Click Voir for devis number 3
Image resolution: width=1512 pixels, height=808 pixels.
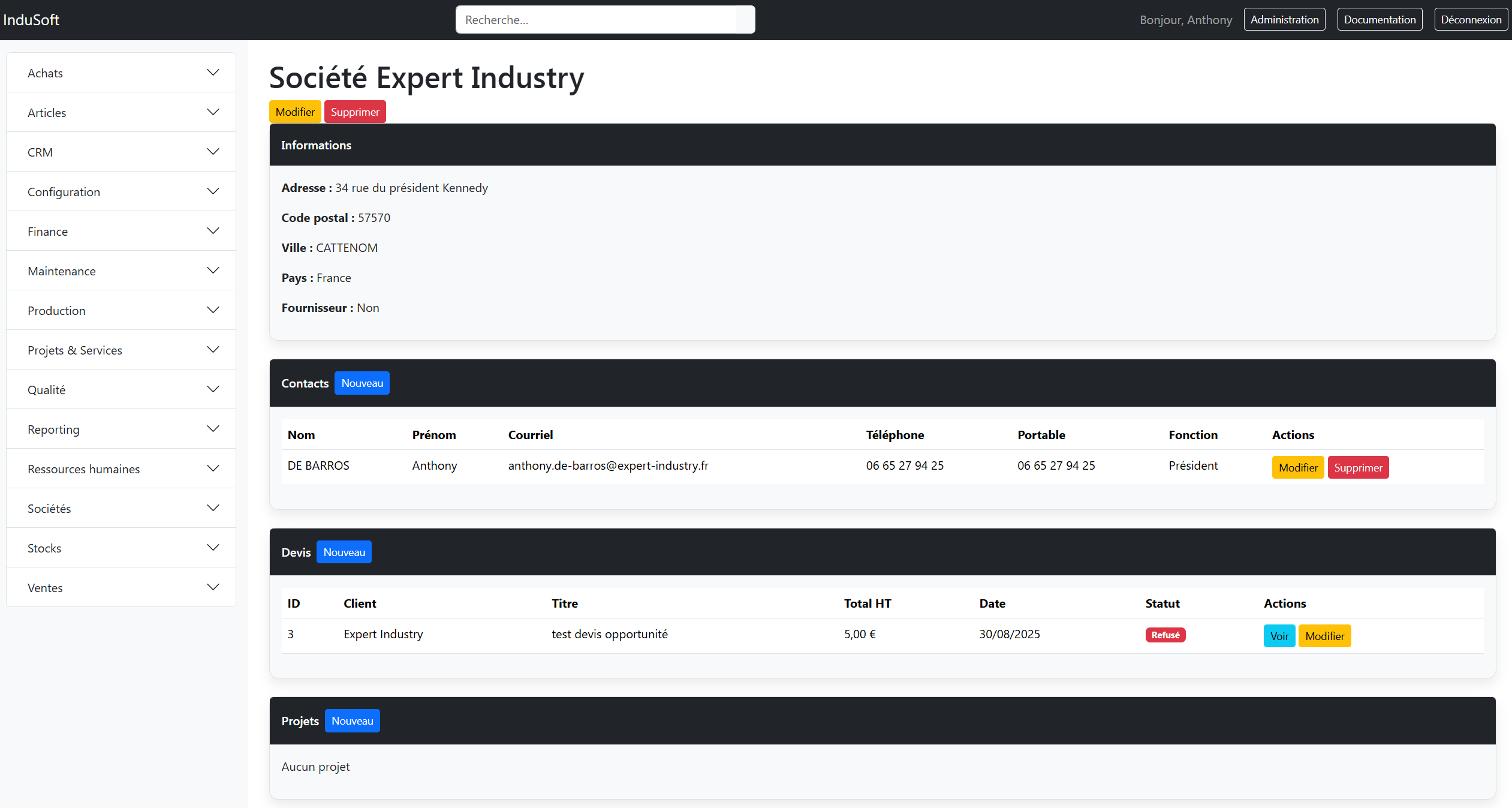[1279, 636]
